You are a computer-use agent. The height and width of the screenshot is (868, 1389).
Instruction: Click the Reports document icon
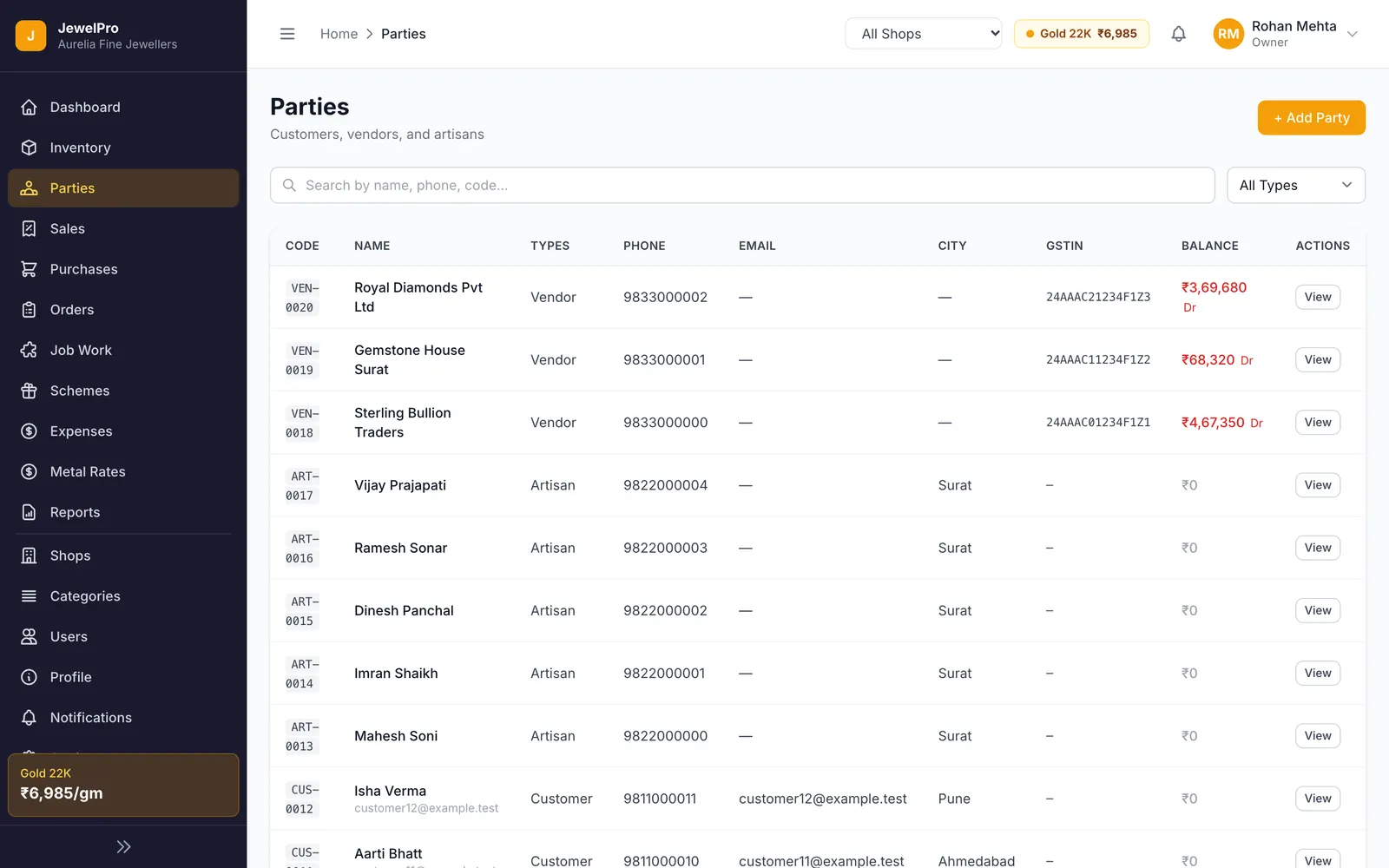click(29, 512)
